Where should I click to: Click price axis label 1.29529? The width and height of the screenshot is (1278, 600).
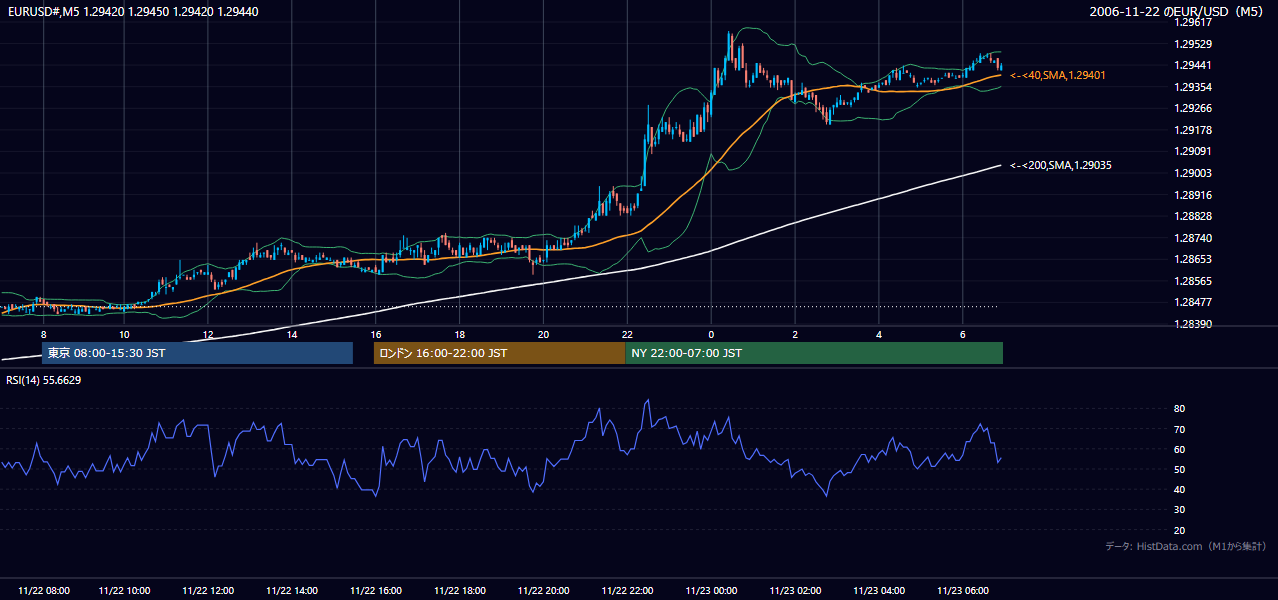point(1193,44)
